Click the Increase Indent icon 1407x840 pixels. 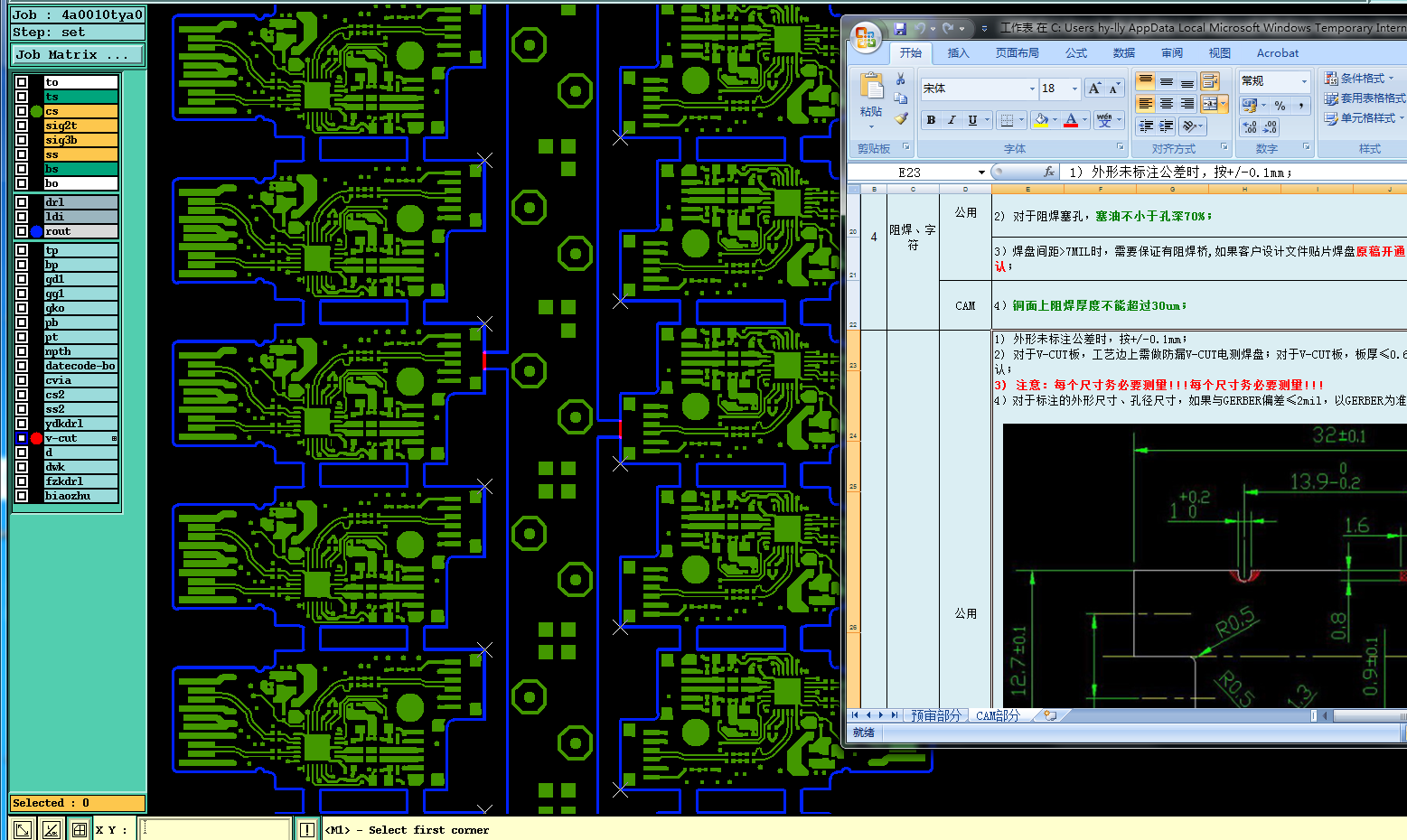tap(1167, 126)
